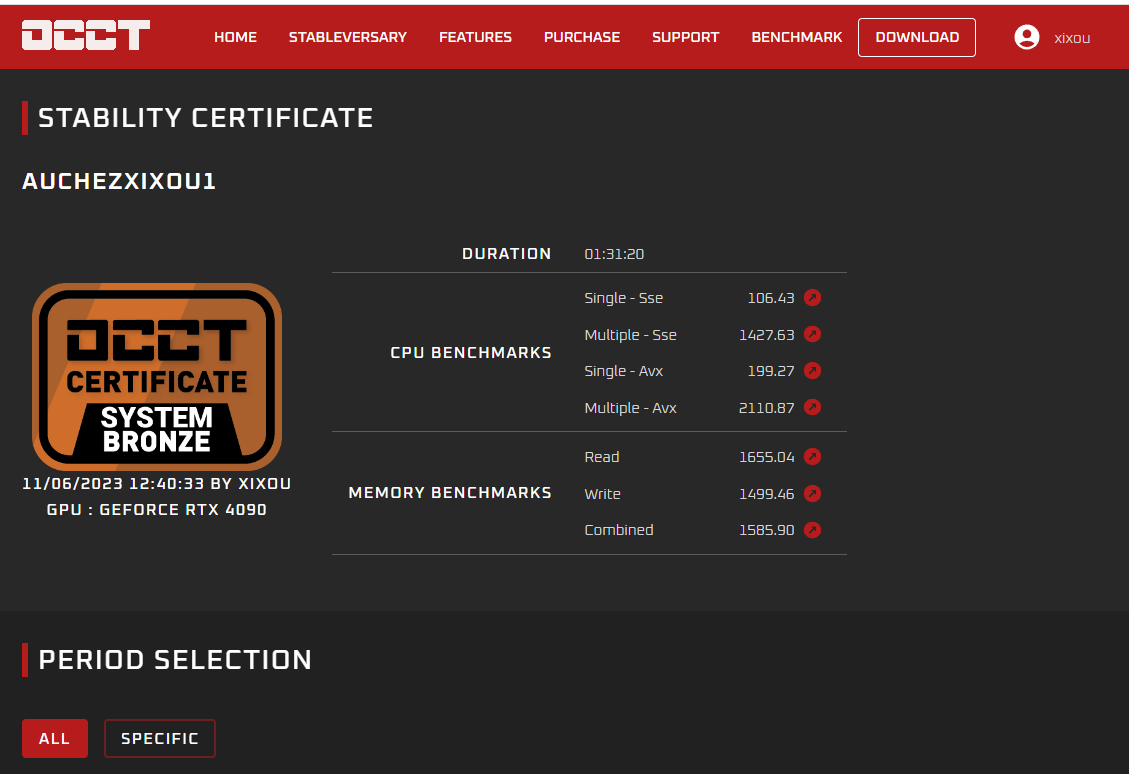Open Single - Avx score arrow link
Viewport: 1129px width, 774px height.
click(x=812, y=371)
